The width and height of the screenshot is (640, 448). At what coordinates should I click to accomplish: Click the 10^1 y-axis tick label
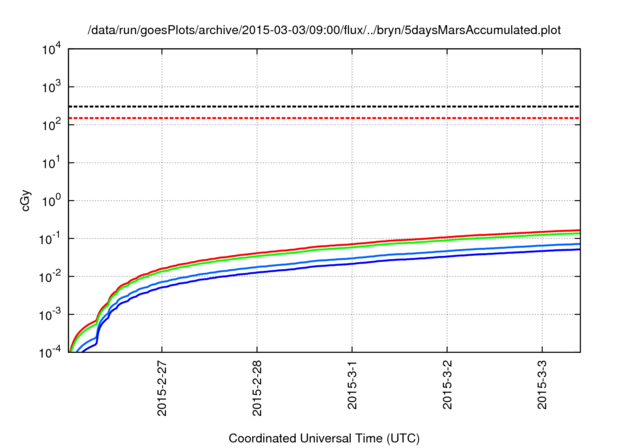pyautogui.click(x=52, y=162)
